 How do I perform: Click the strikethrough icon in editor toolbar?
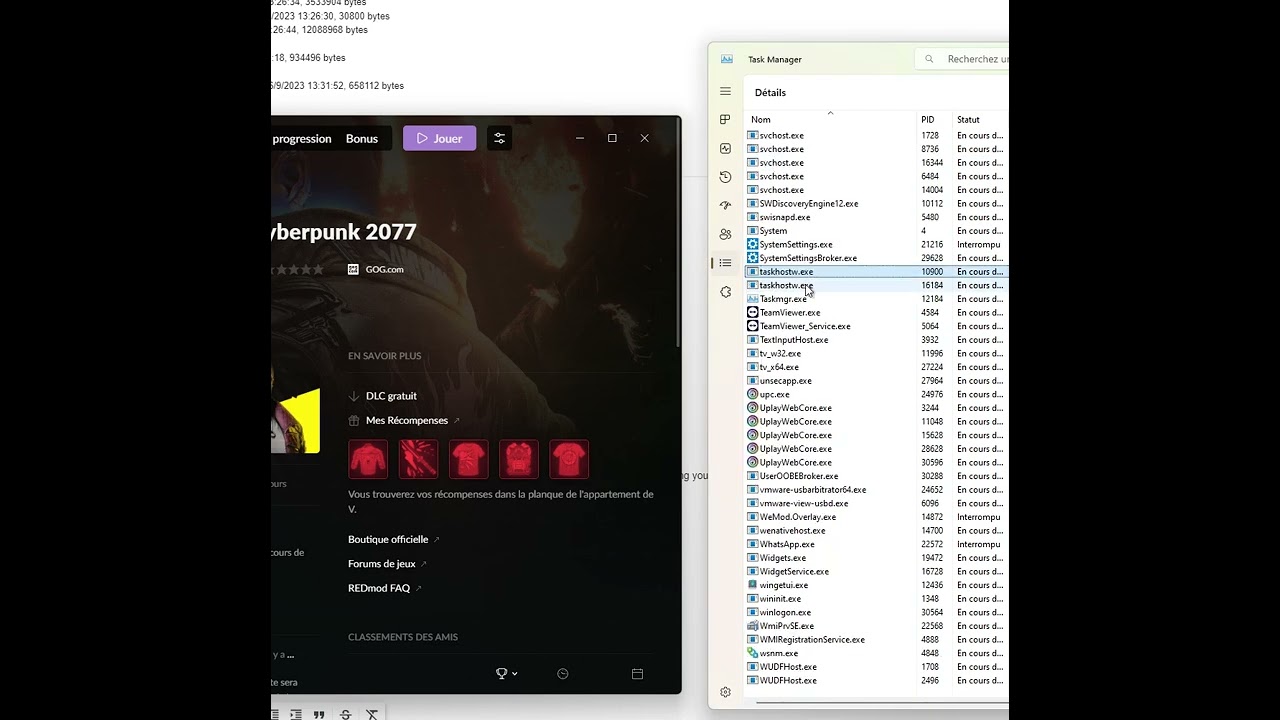[345, 714]
